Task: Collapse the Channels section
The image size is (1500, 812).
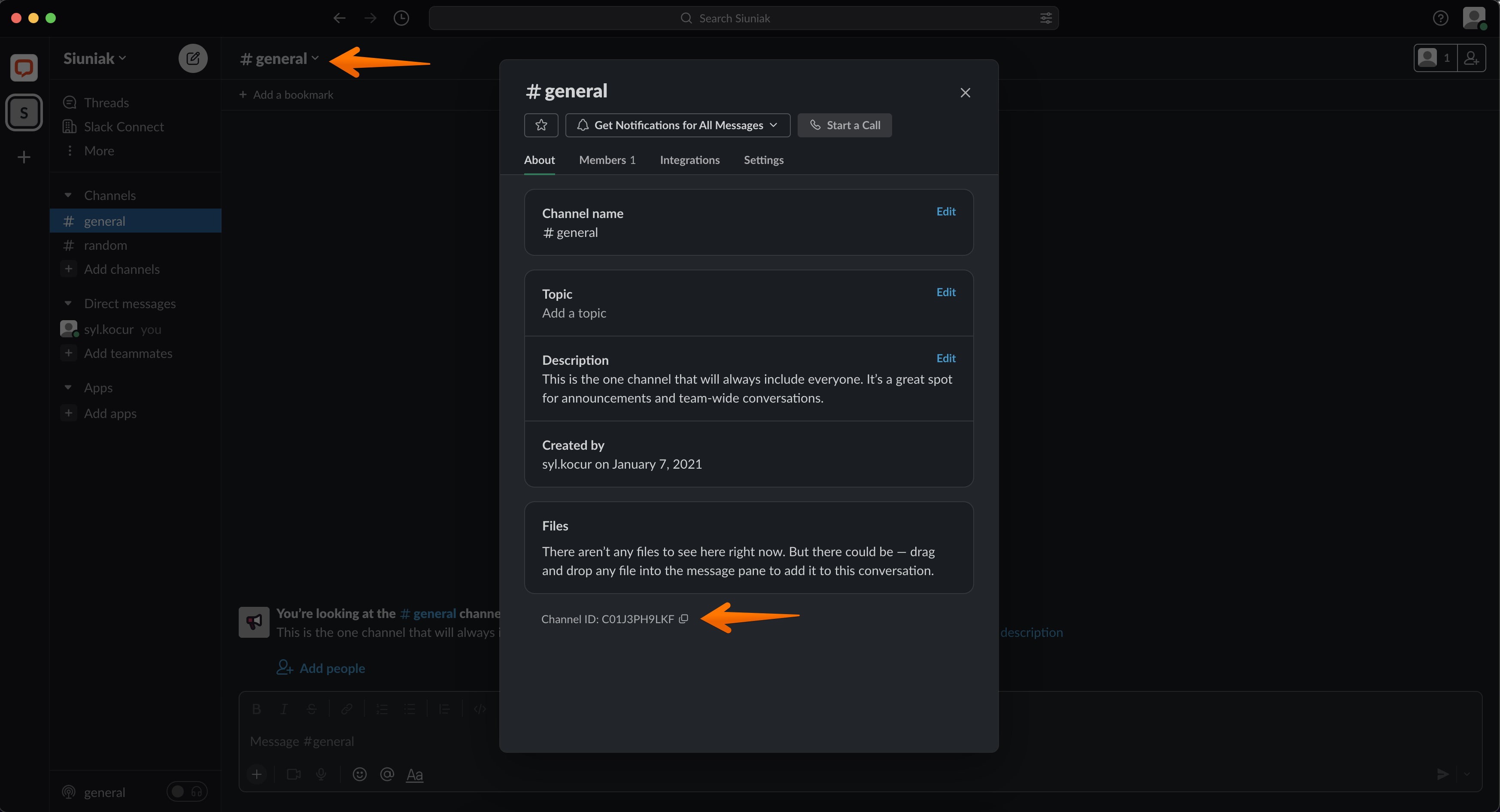Action: click(68, 195)
